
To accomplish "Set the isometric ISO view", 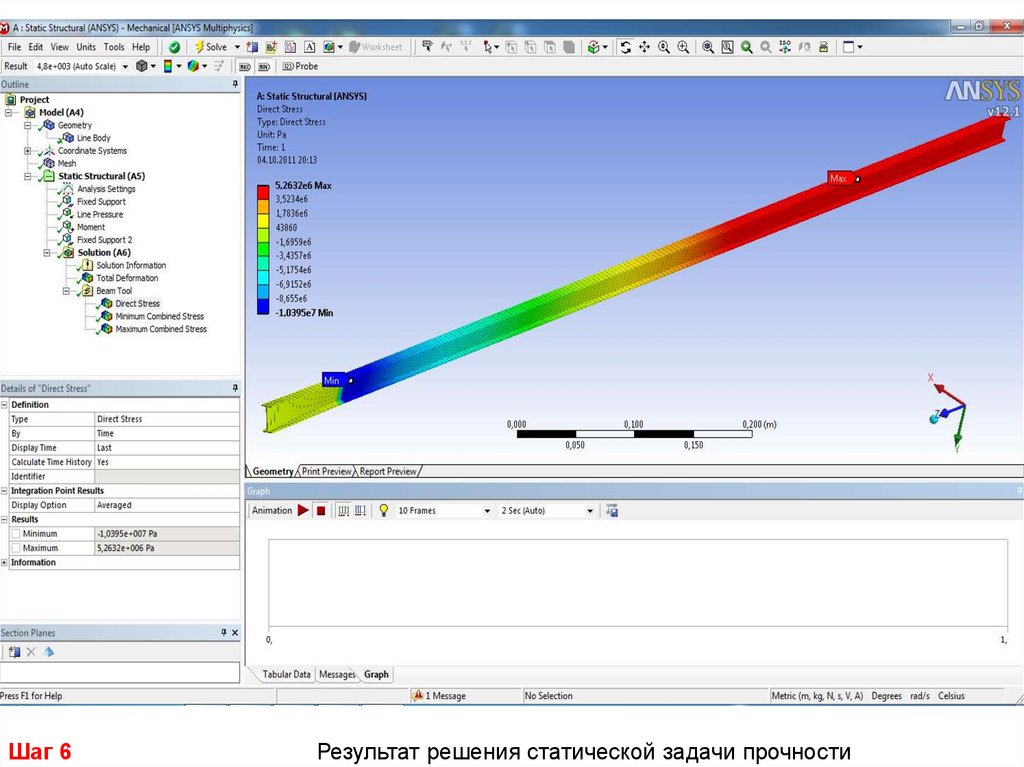I will (785, 47).
